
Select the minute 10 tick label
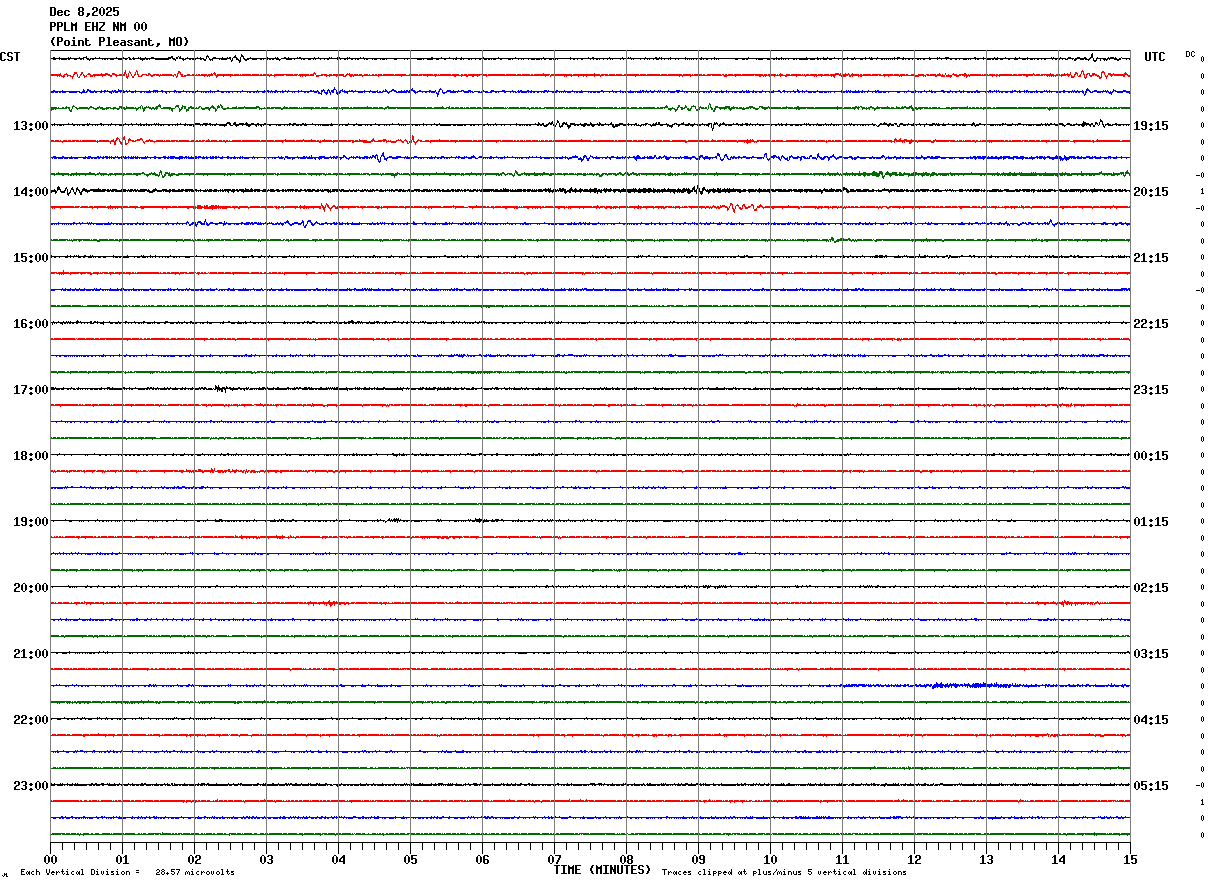(x=770, y=859)
